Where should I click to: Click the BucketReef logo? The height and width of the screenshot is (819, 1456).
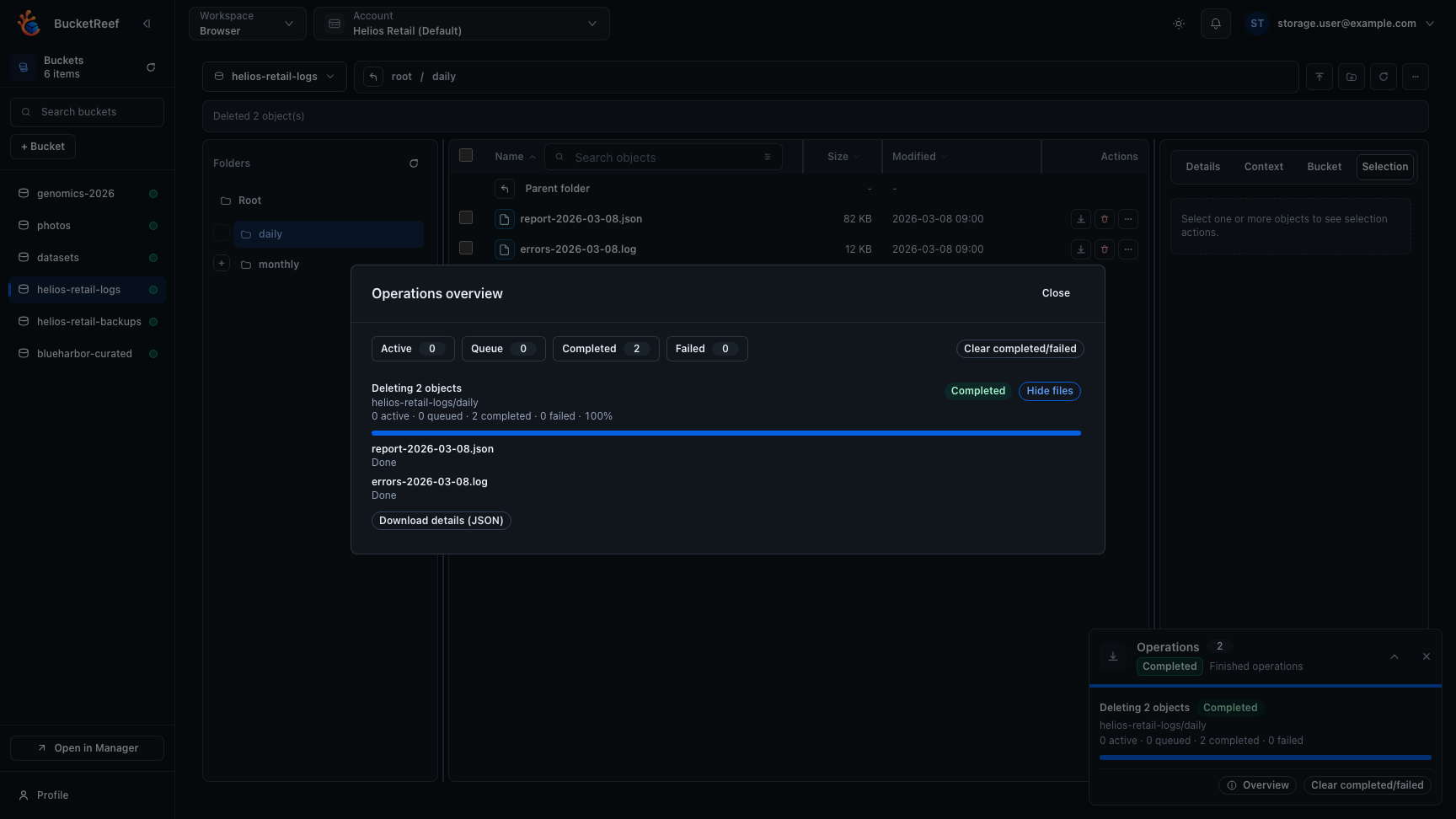click(29, 24)
